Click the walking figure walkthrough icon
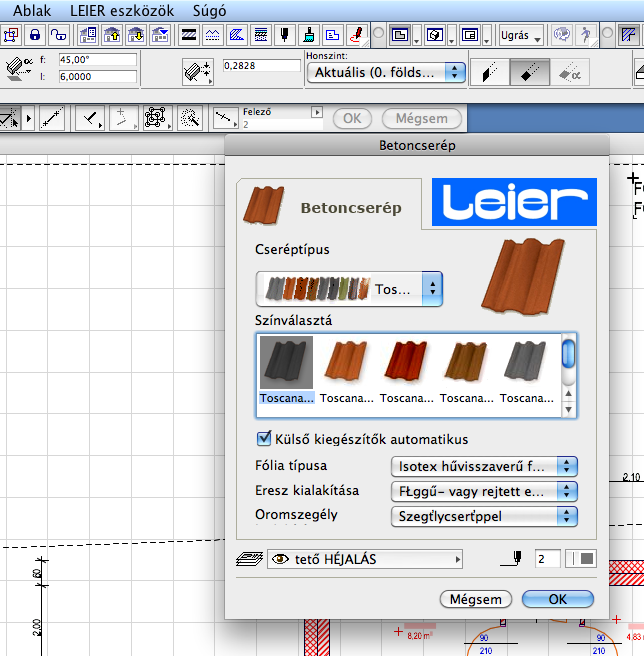The image size is (644, 656). coord(585,35)
